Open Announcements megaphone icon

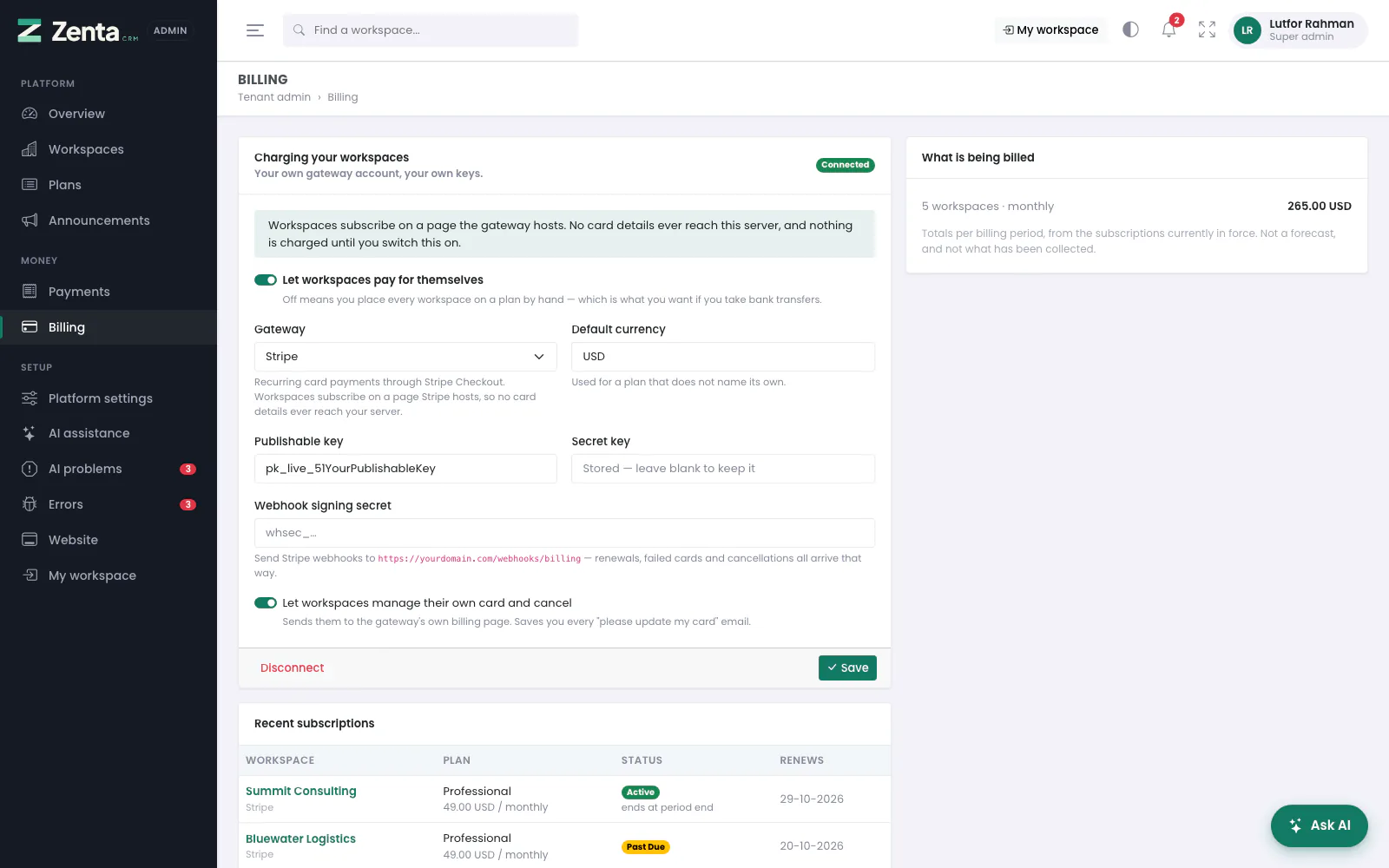(30, 220)
